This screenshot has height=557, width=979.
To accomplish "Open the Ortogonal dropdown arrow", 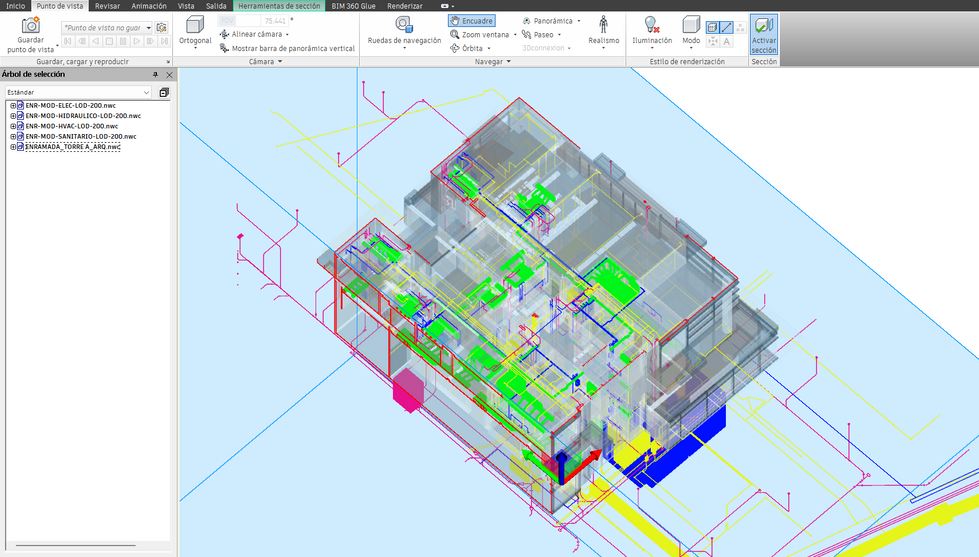I will (x=195, y=48).
